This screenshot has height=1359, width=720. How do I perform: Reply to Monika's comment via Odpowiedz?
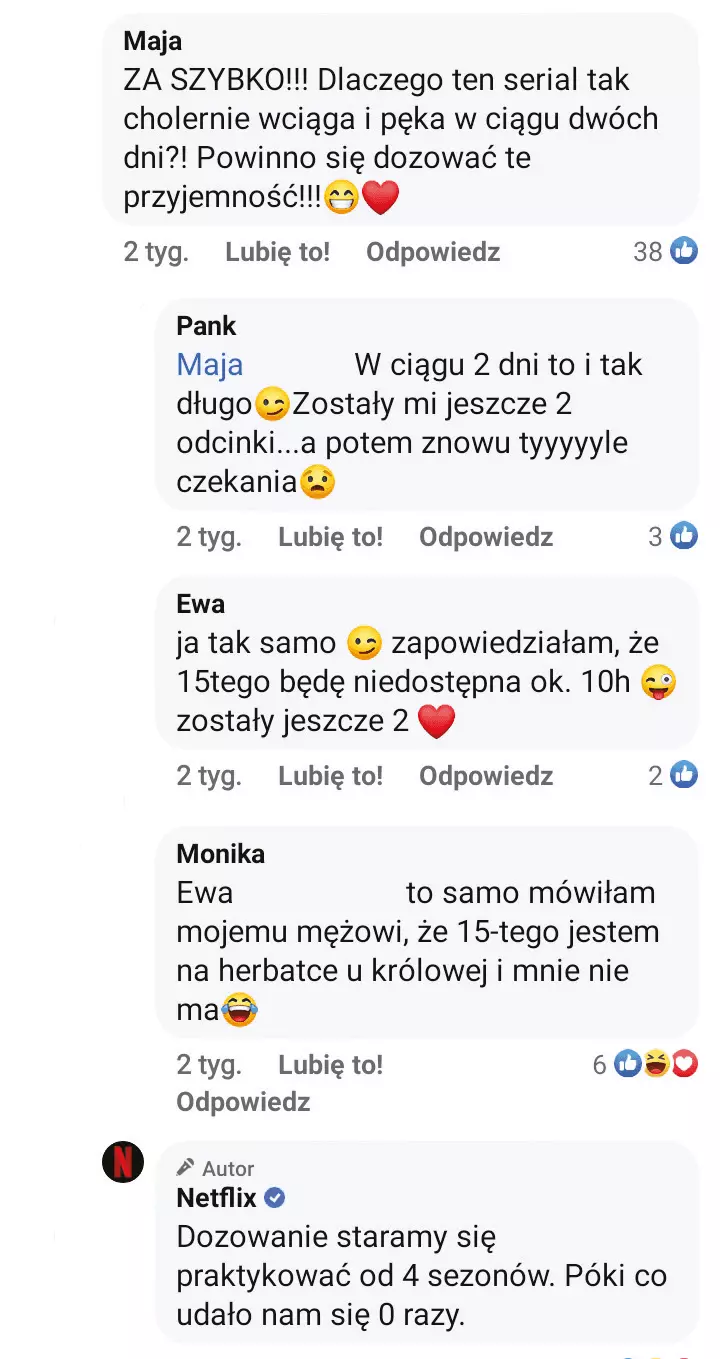[243, 1102]
